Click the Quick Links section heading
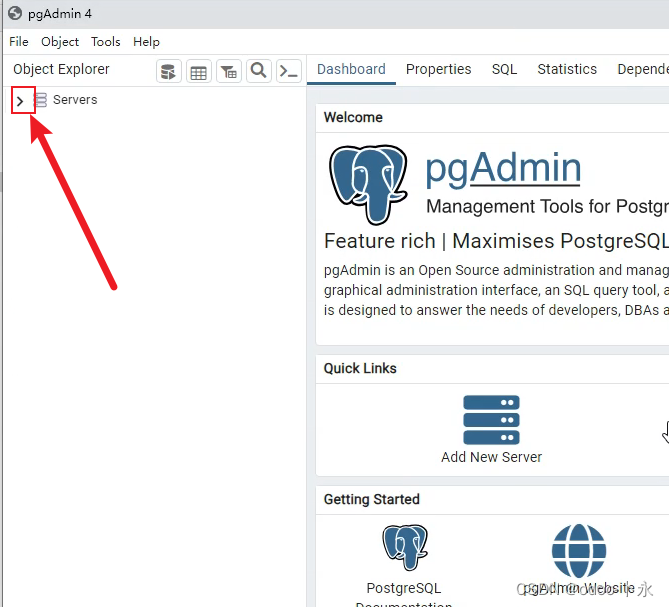The width and height of the screenshot is (669, 607). click(360, 368)
